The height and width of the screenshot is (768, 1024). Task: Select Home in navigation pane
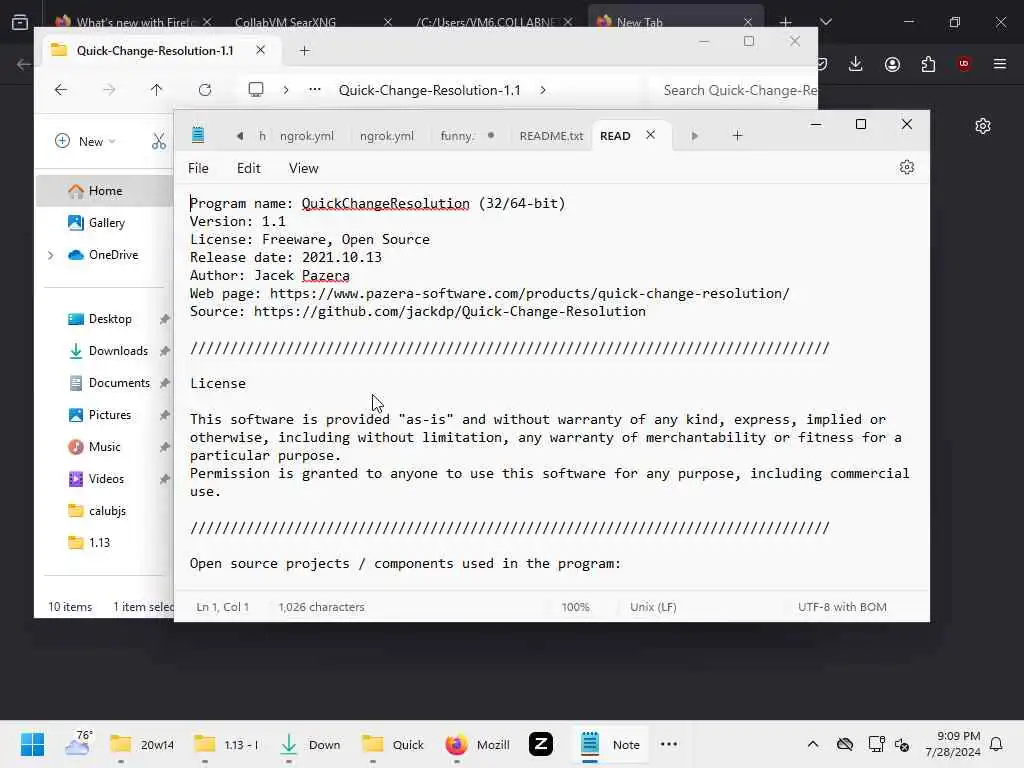click(x=105, y=191)
